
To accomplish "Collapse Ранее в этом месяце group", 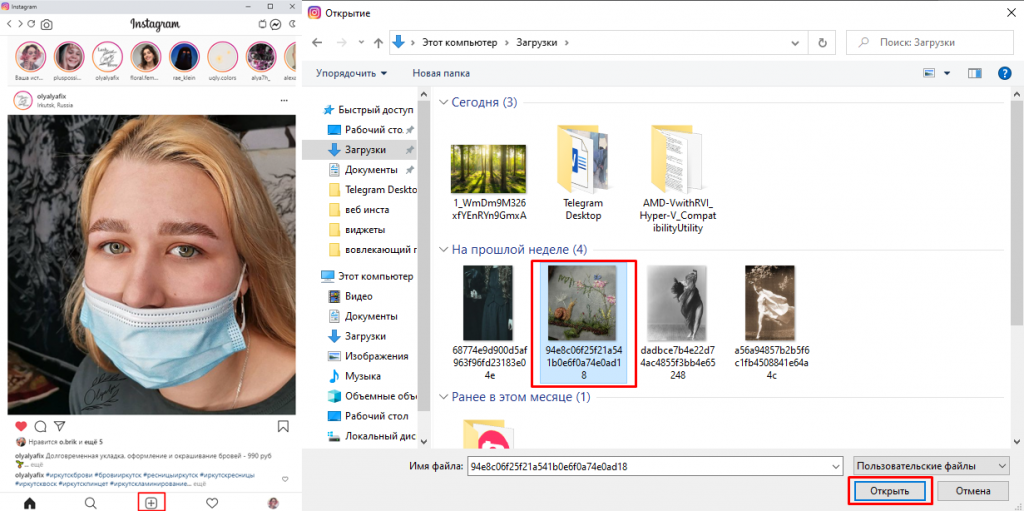I will (x=445, y=397).
